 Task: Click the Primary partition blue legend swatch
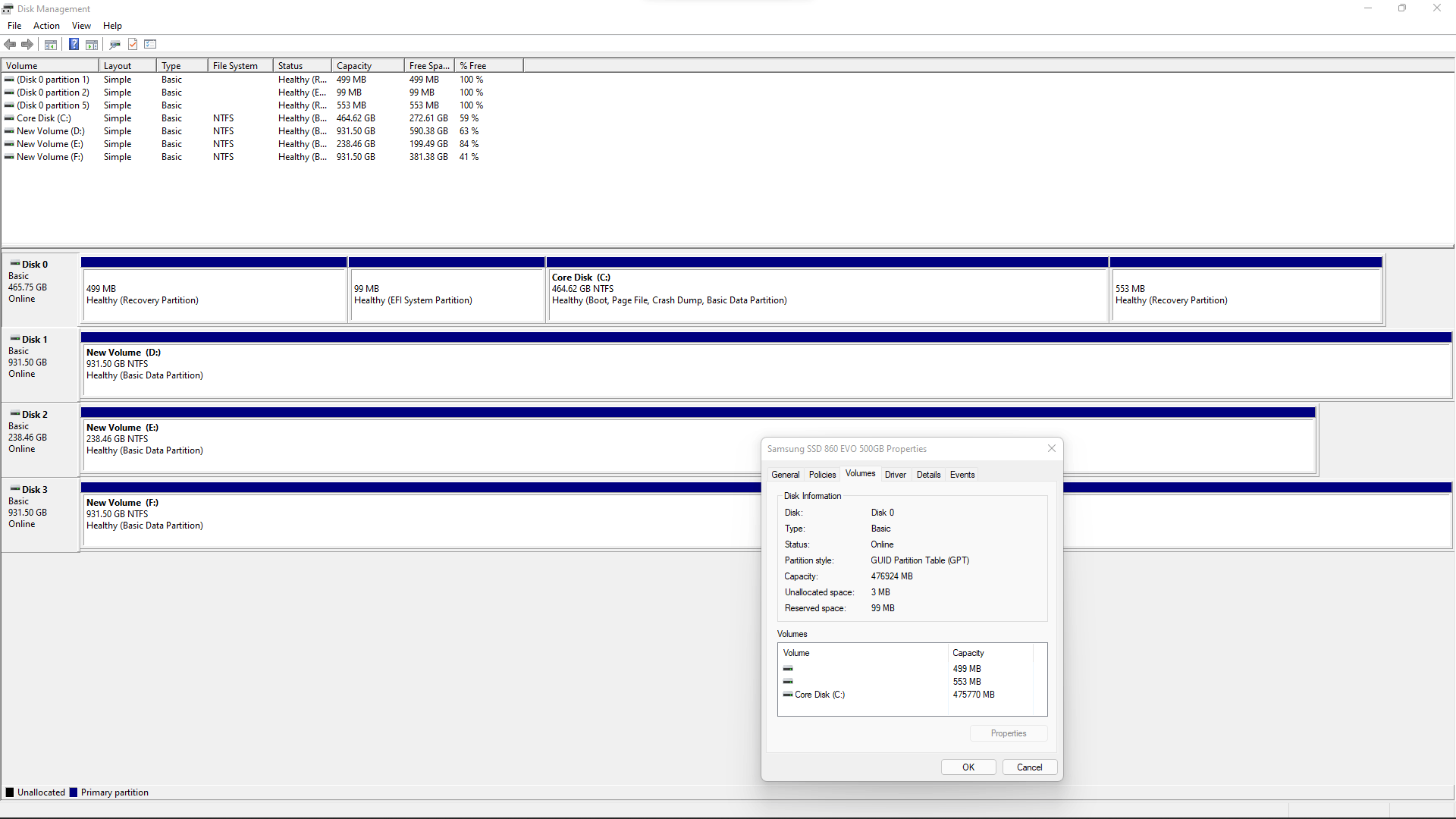pos(74,792)
